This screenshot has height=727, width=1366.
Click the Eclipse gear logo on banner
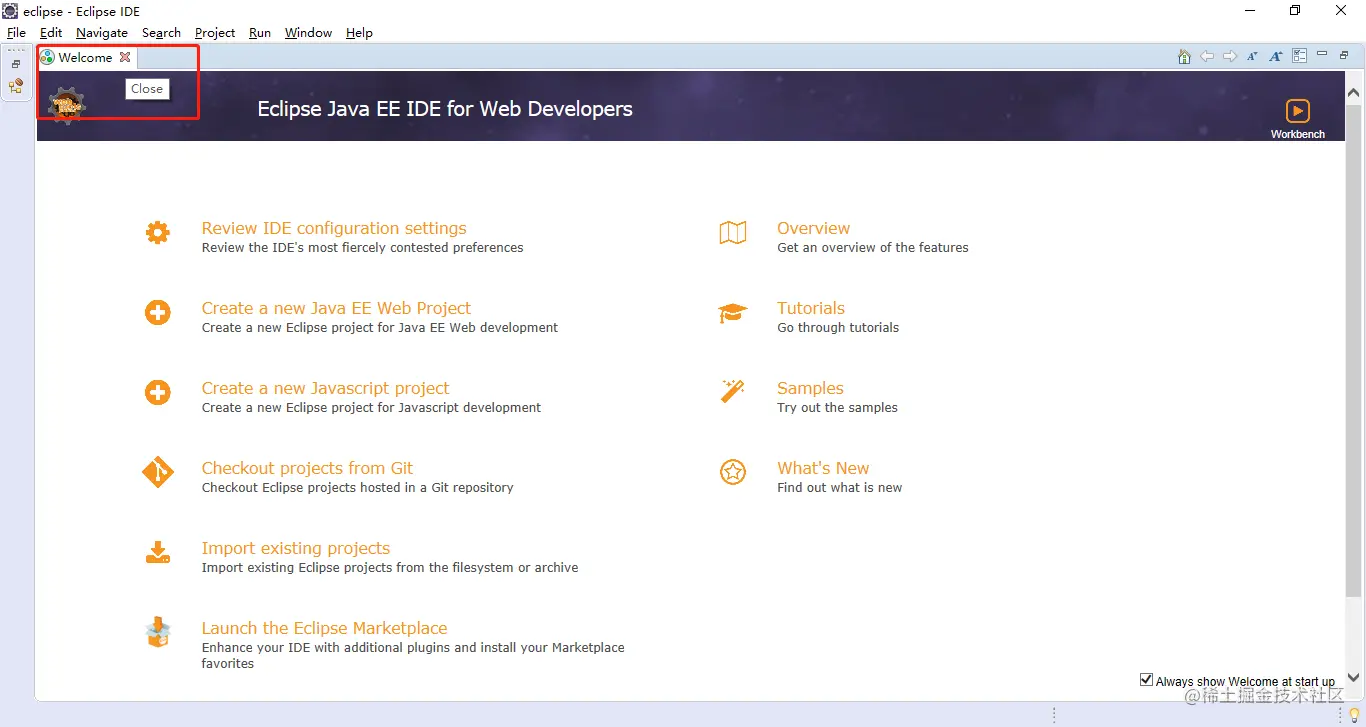[x=67, y=106]
